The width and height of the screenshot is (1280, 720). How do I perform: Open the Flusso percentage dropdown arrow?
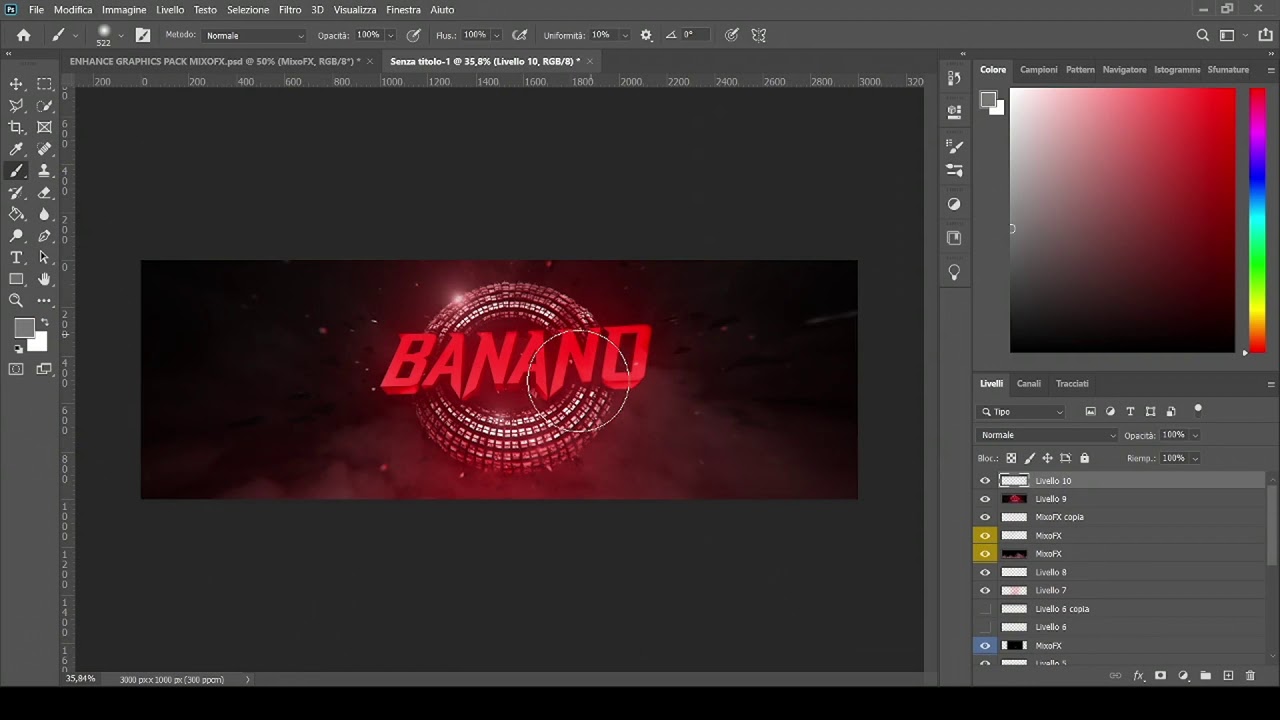496,35
